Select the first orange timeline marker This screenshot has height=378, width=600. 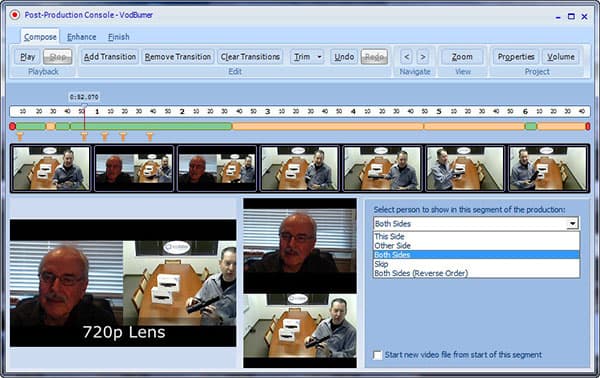coord(20,136)
